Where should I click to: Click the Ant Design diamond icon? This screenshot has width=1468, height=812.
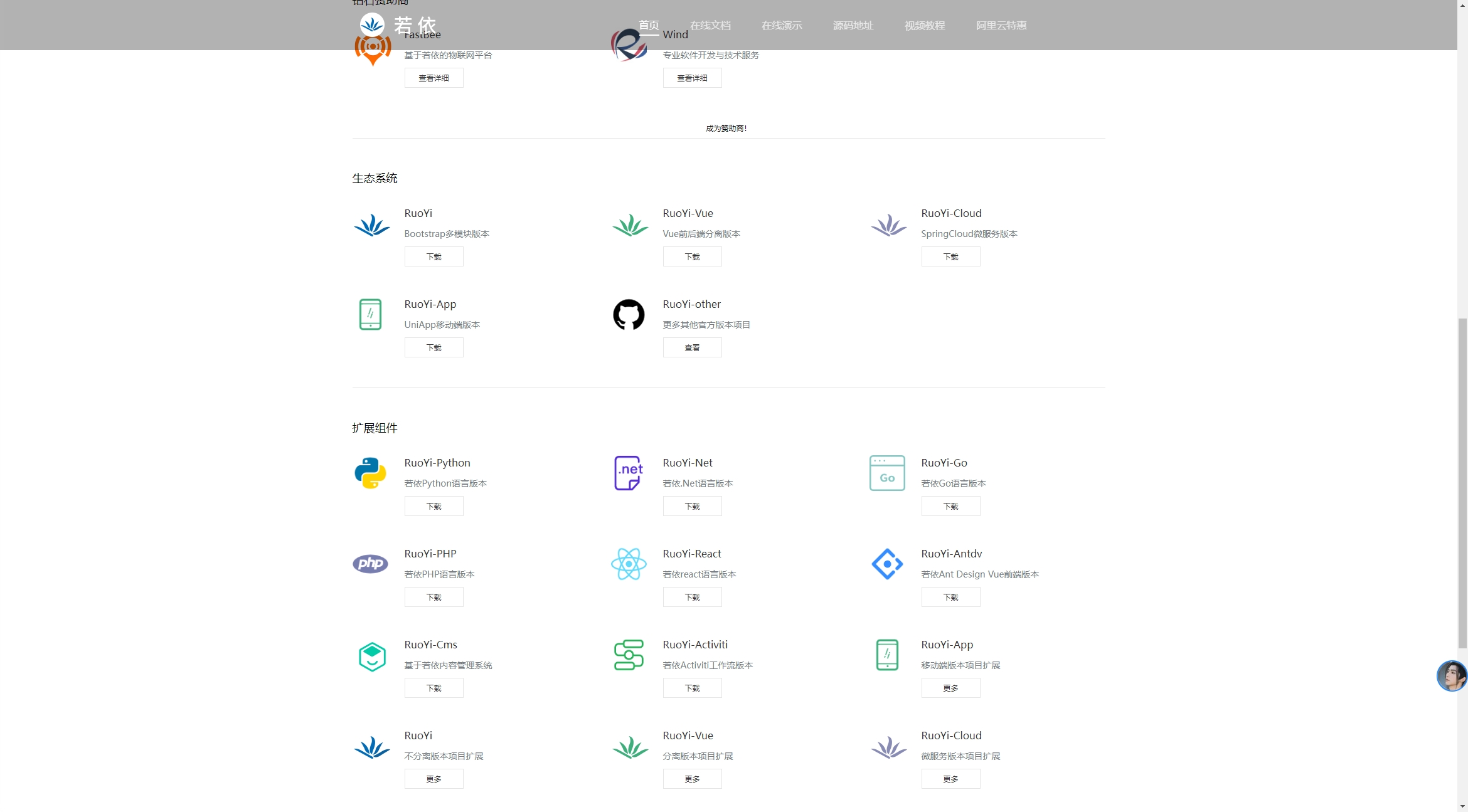pos(887,564)
